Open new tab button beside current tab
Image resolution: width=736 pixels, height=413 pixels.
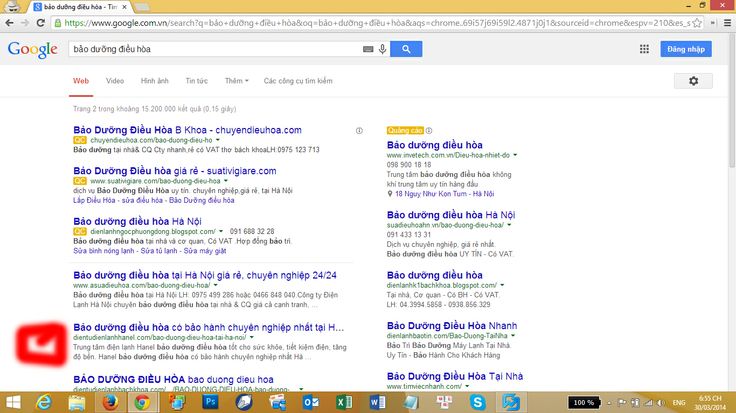[x=142, y=7]
